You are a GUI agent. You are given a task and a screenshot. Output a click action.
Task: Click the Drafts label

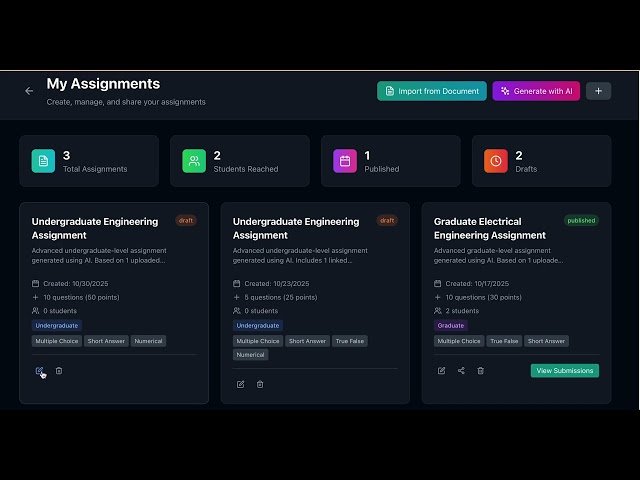(x=526, y=169)
